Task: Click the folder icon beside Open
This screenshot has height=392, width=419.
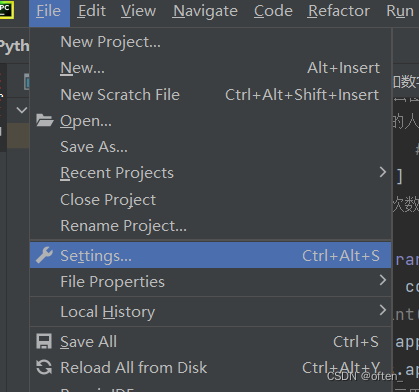Action: pyautogui.click(x=45, y=121)
